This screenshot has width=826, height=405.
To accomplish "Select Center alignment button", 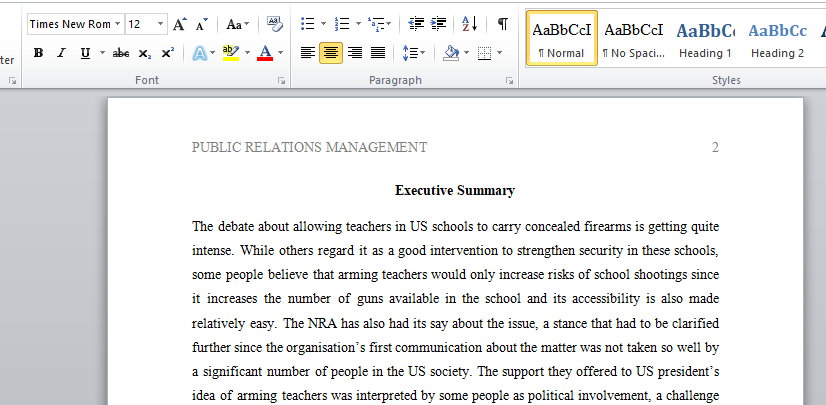I will [x=331, y=53].
